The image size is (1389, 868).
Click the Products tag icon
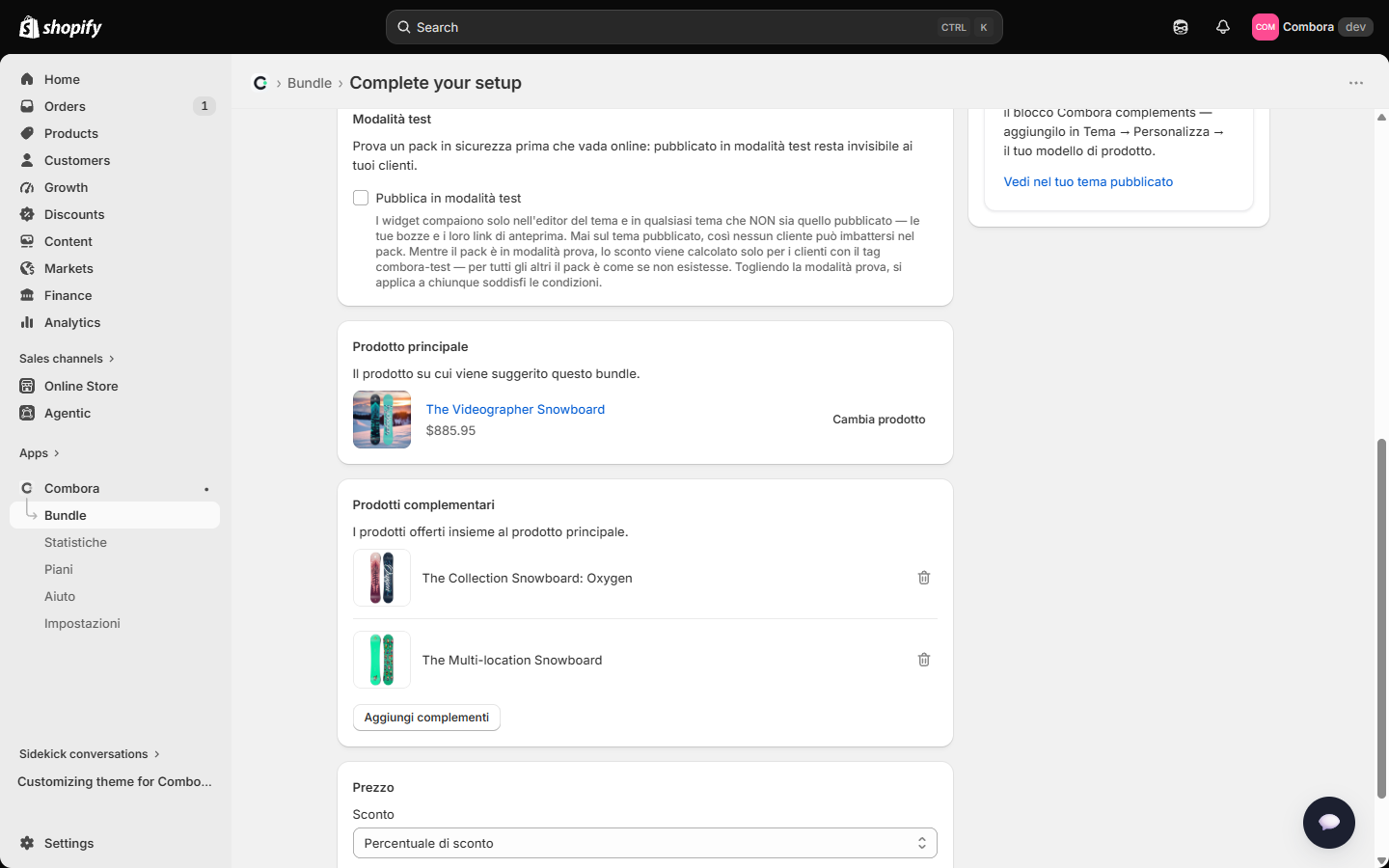tap(27, 133)
